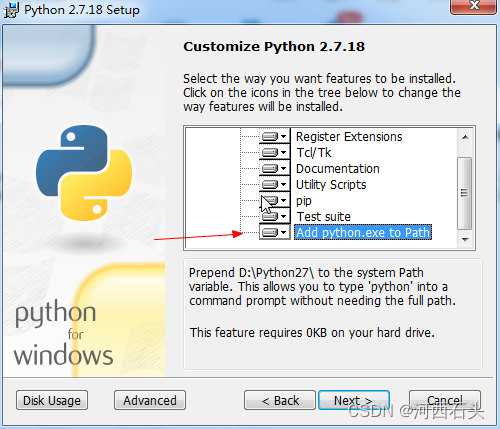Image resolution: width=500 pixels, height=429 pixels.
Task: Open install-state dropdown for Register Extensions
Action: pyautogui.click(x=275, y=136)
